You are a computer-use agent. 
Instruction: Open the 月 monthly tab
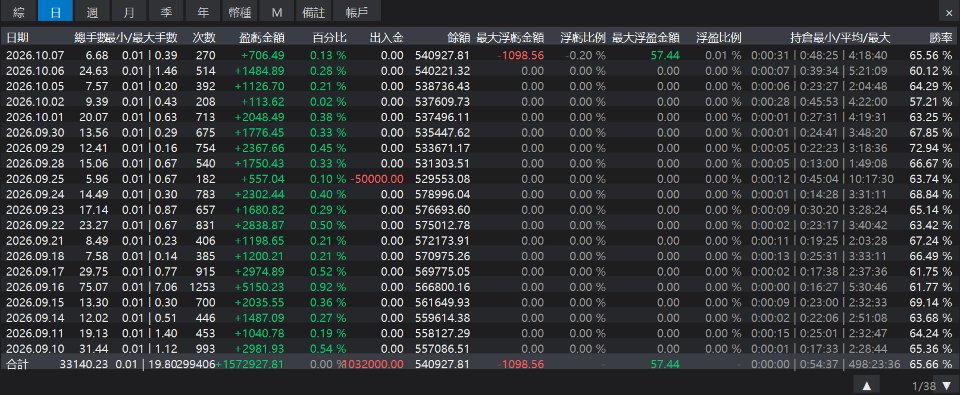tap(128, 11)
